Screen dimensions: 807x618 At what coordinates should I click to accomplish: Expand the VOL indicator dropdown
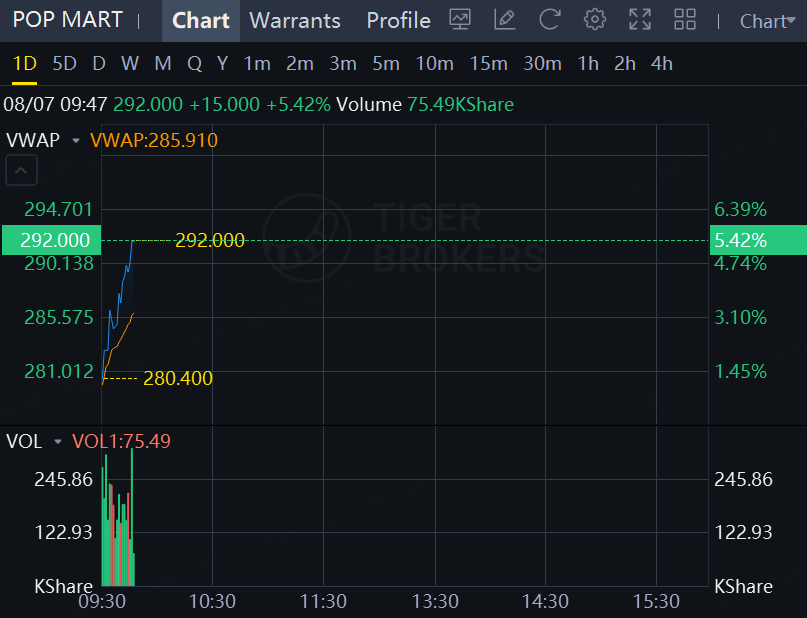(x=58, y=442)
